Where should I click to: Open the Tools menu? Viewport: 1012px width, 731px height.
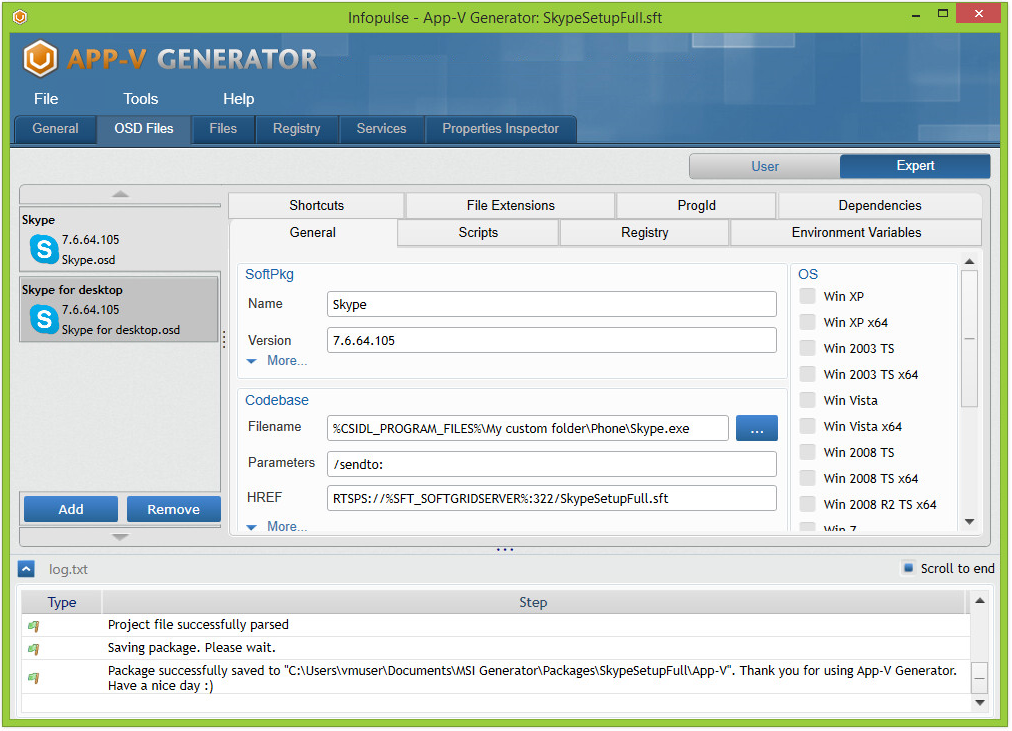[141, 99]
